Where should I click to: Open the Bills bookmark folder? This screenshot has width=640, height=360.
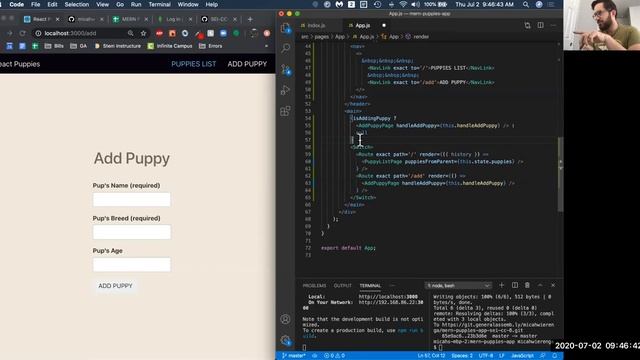coord(54,46)
